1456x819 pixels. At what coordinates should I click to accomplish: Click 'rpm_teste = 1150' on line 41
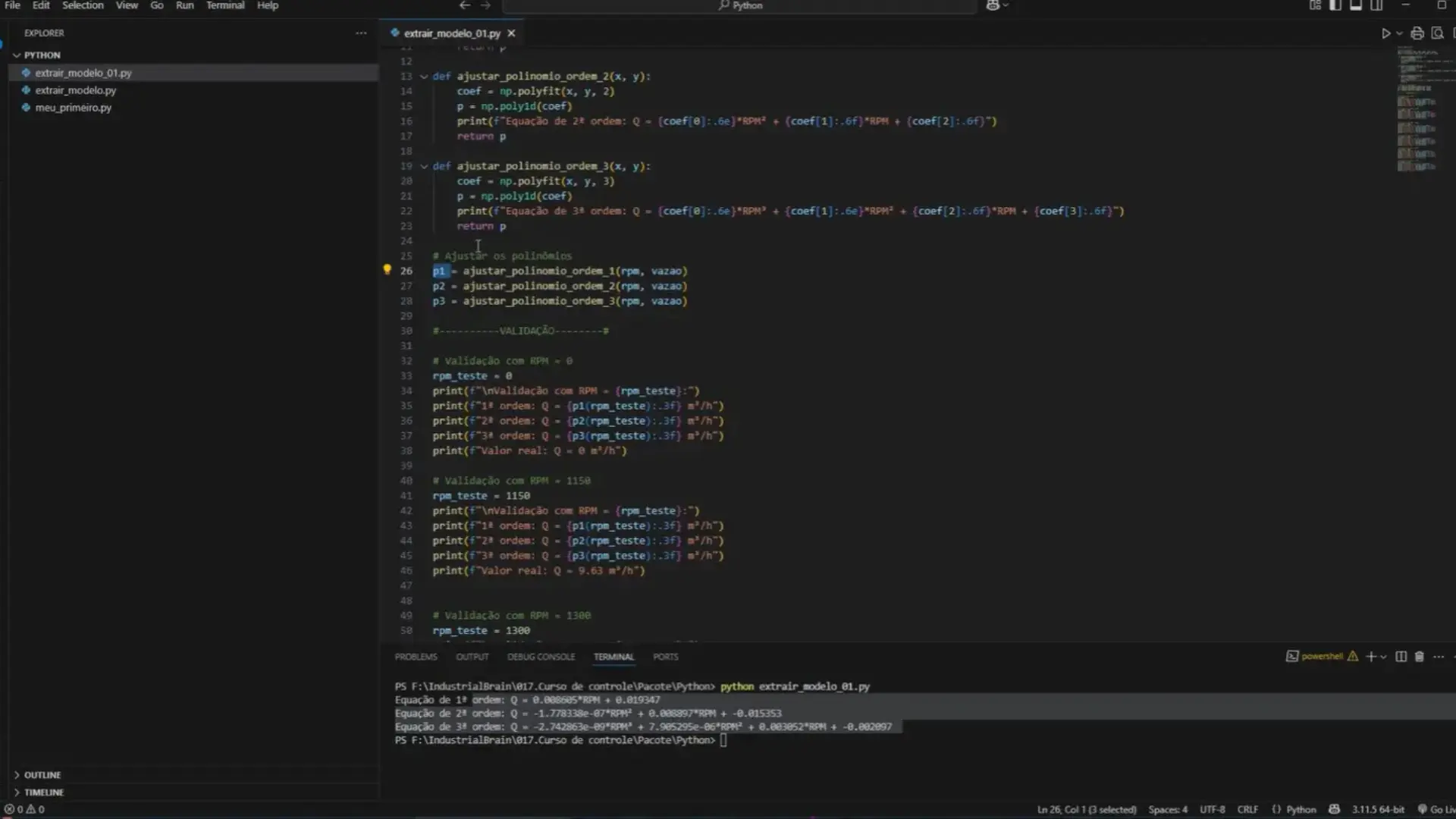481,496
